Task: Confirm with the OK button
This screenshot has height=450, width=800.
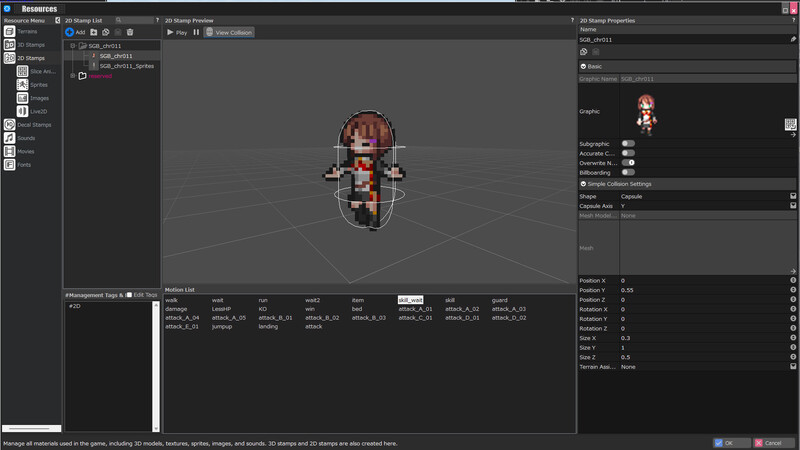Action: click(x=731, y=443)
